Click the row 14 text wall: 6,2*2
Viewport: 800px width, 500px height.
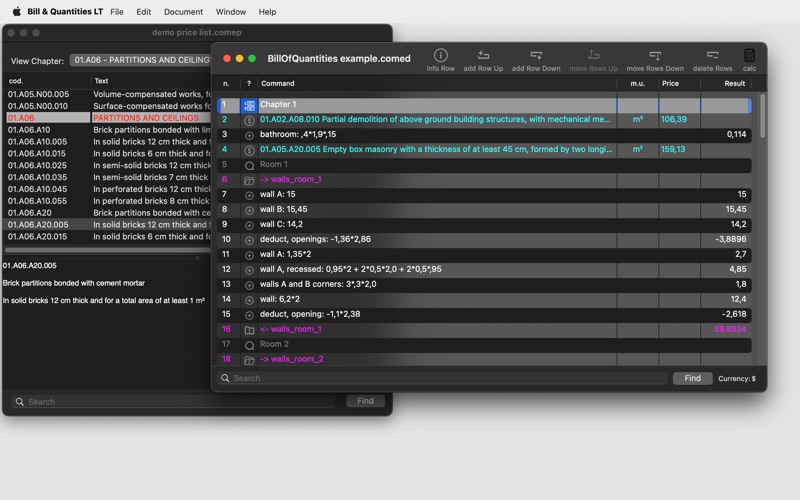click(280, 299)
